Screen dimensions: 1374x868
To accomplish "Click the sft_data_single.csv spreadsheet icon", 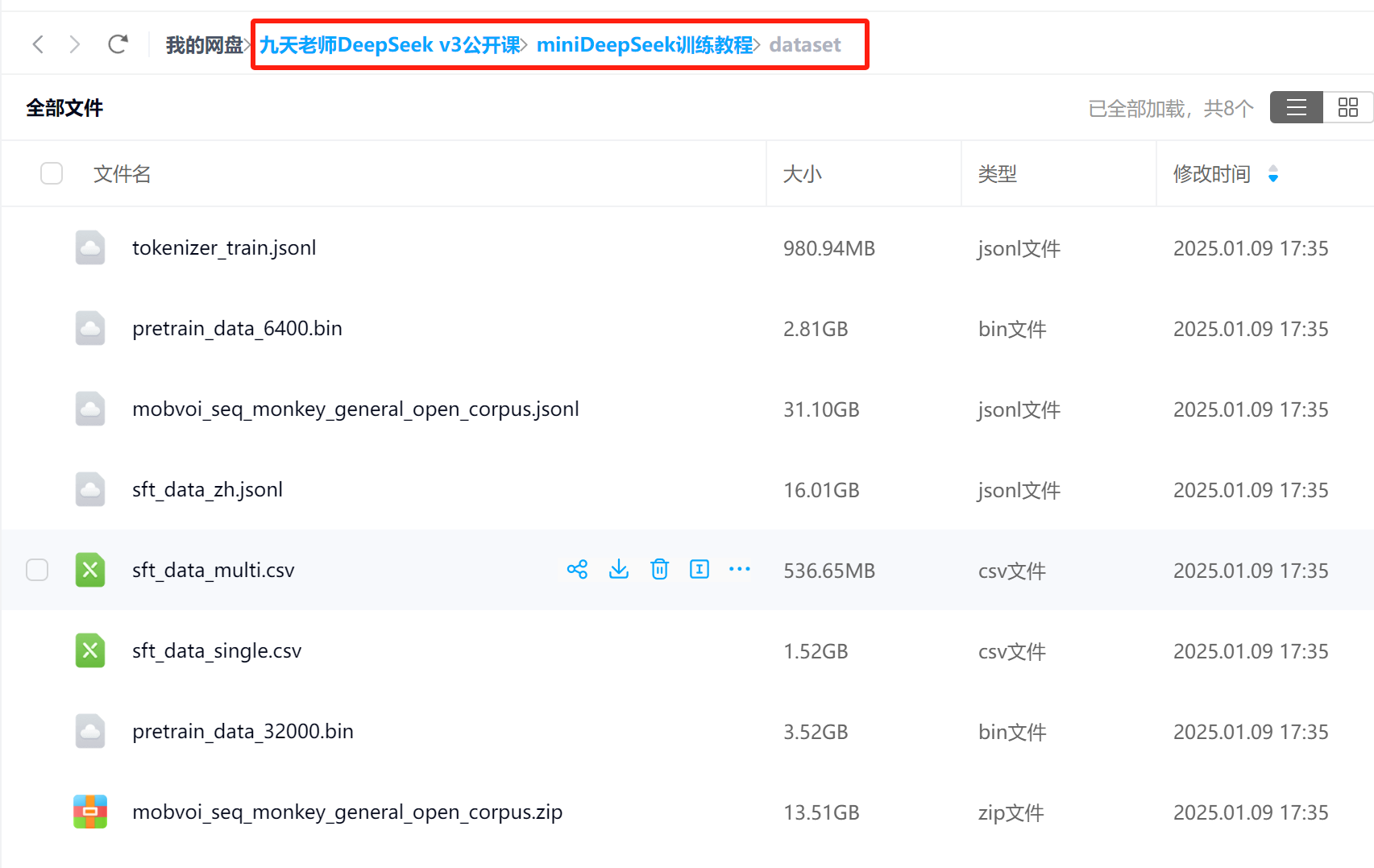I will (x=90, y=650).
